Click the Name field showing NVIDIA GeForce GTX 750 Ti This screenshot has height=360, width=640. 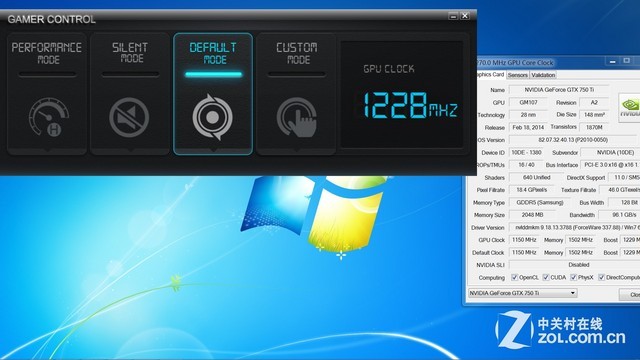(559, 90)
